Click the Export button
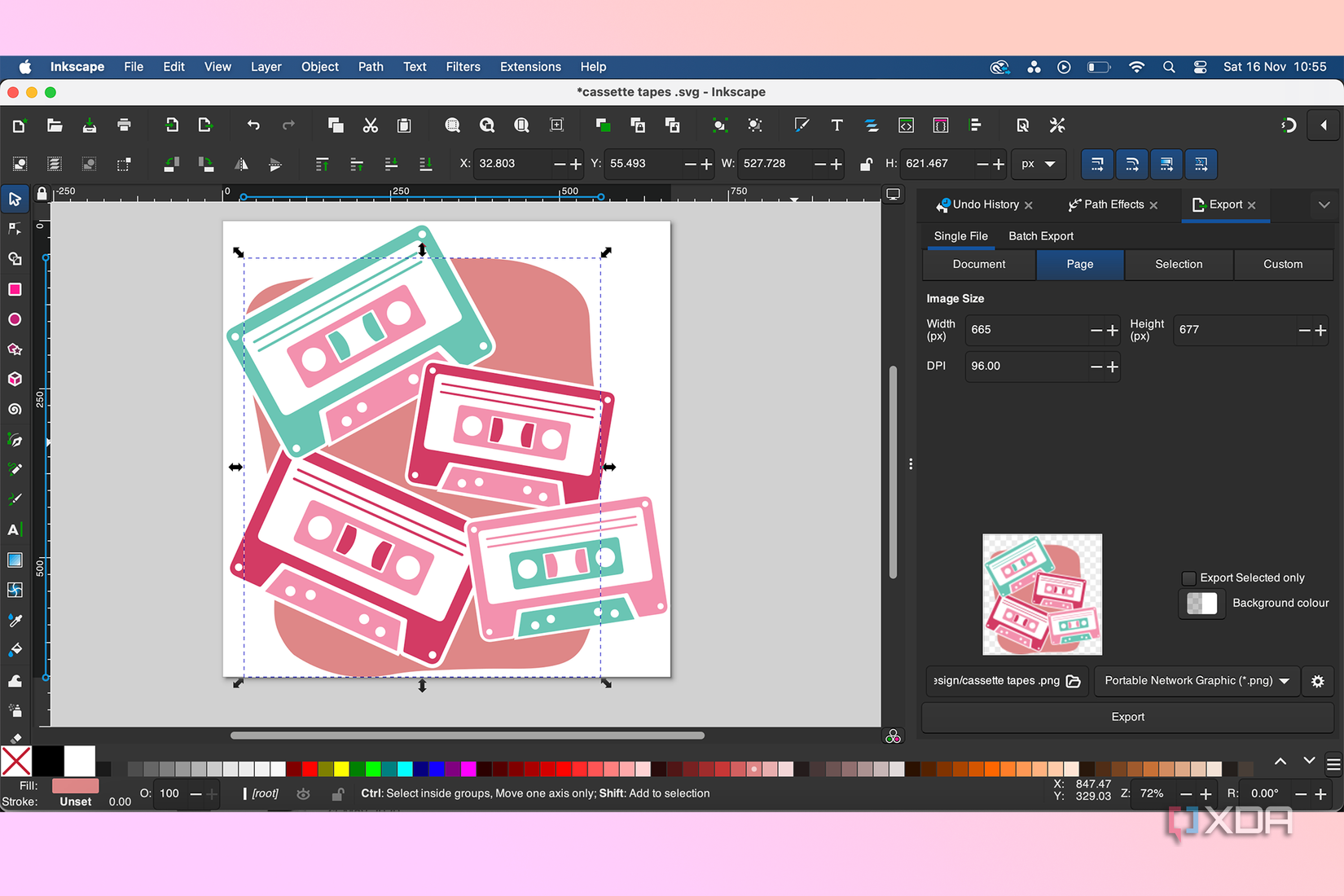This screenshot has height=896, width=1344. pos(1127,717)
